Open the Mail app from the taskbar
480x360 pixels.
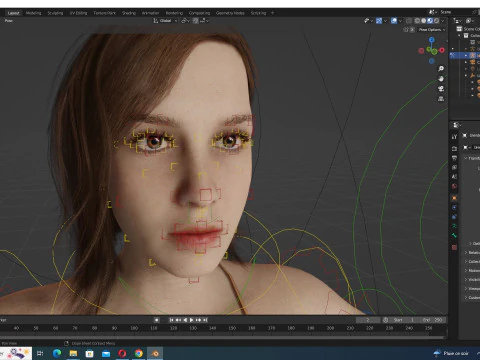pyautogui.click(x=106, y=353)
